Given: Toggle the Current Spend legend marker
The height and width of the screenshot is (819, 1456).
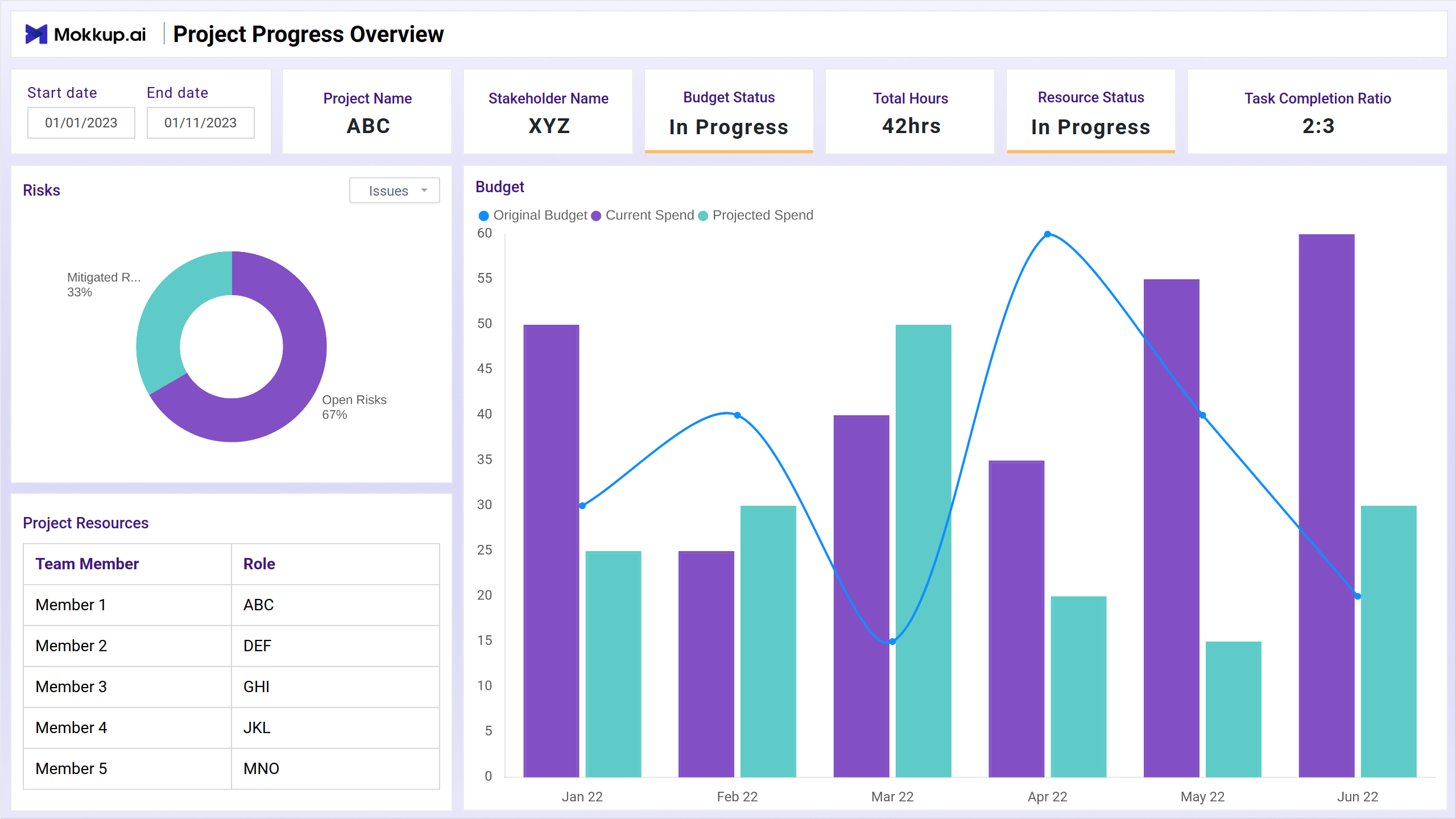Looking at the screenshot, I should pos(596,216).
